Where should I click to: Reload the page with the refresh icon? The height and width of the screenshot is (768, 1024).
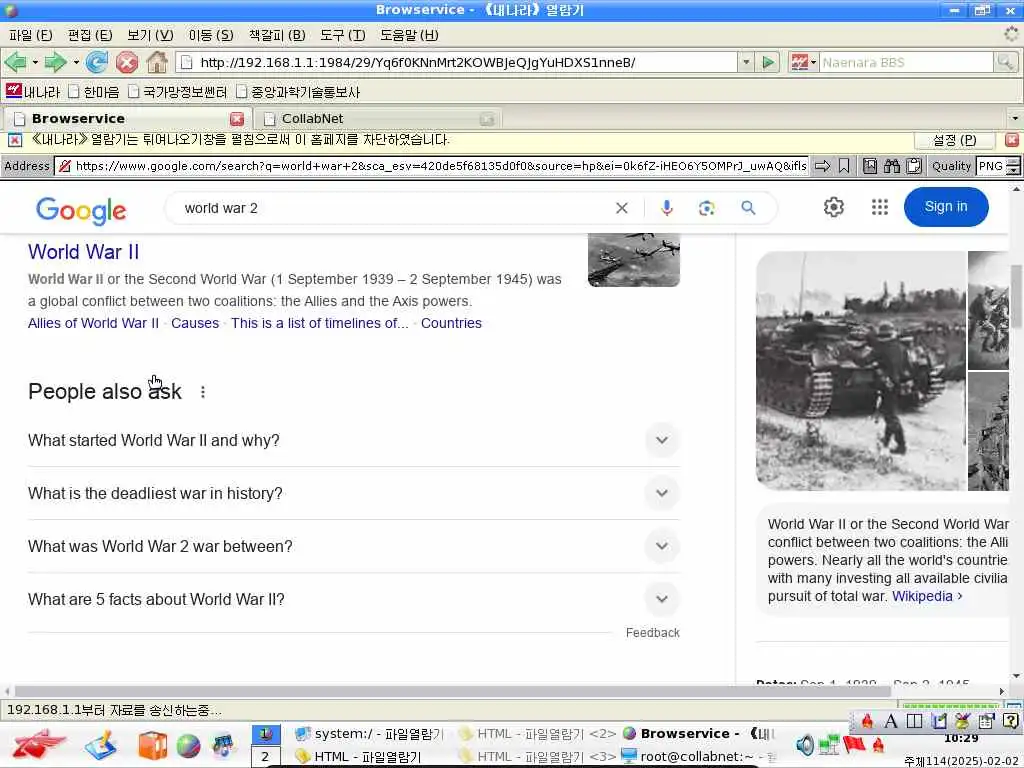coord(97,63)
